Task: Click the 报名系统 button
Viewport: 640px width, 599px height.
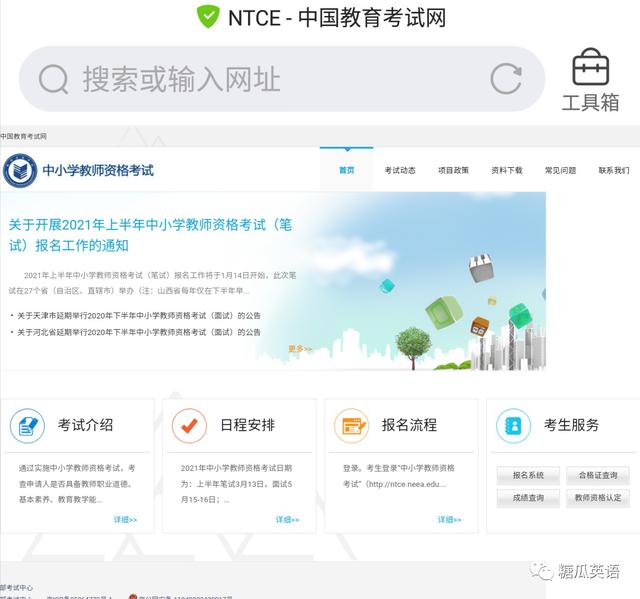Action: click(x=528, y=475)
